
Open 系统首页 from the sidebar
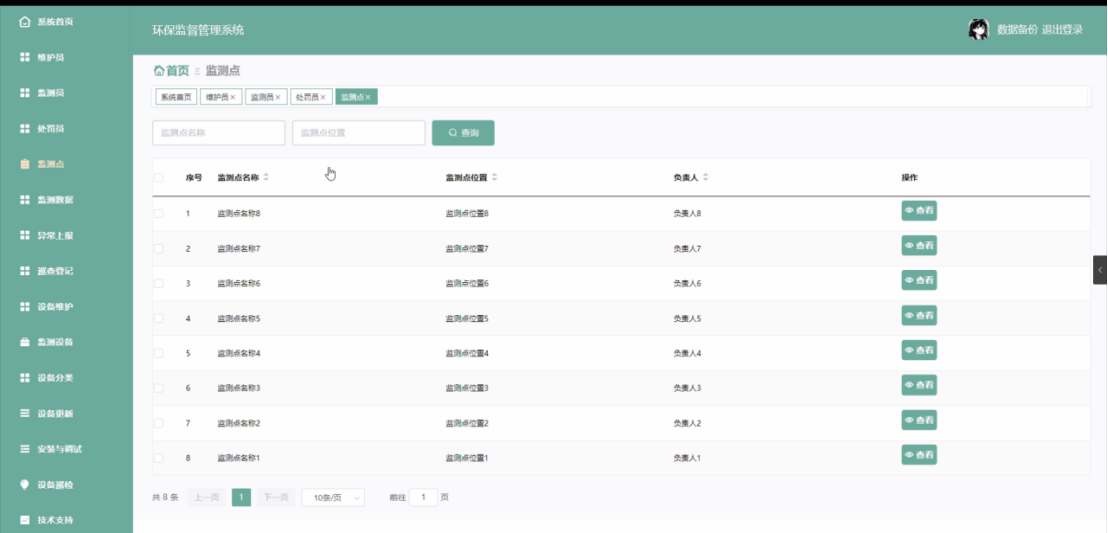(x=47, y=22)
